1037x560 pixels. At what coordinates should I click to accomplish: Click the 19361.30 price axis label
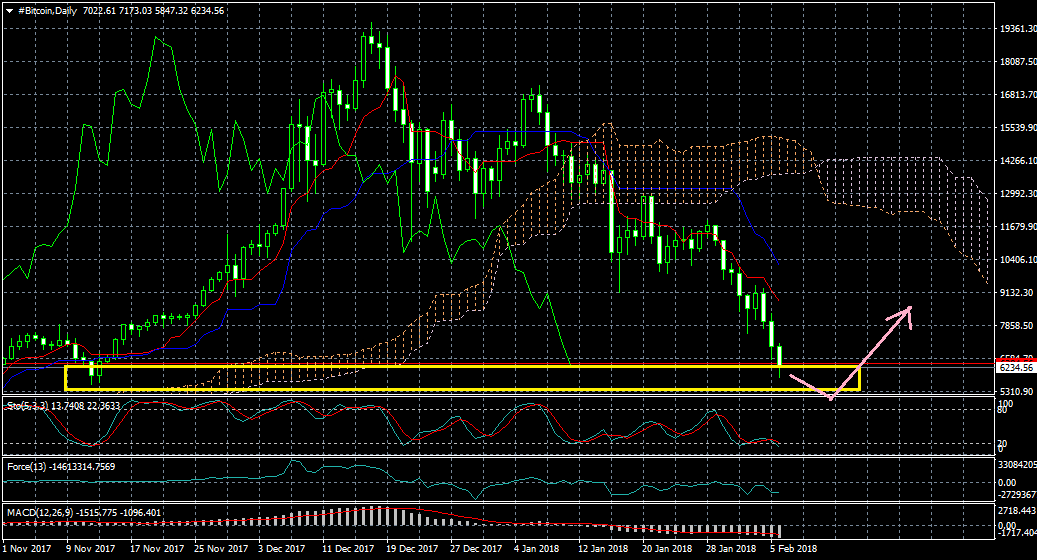1017,29
